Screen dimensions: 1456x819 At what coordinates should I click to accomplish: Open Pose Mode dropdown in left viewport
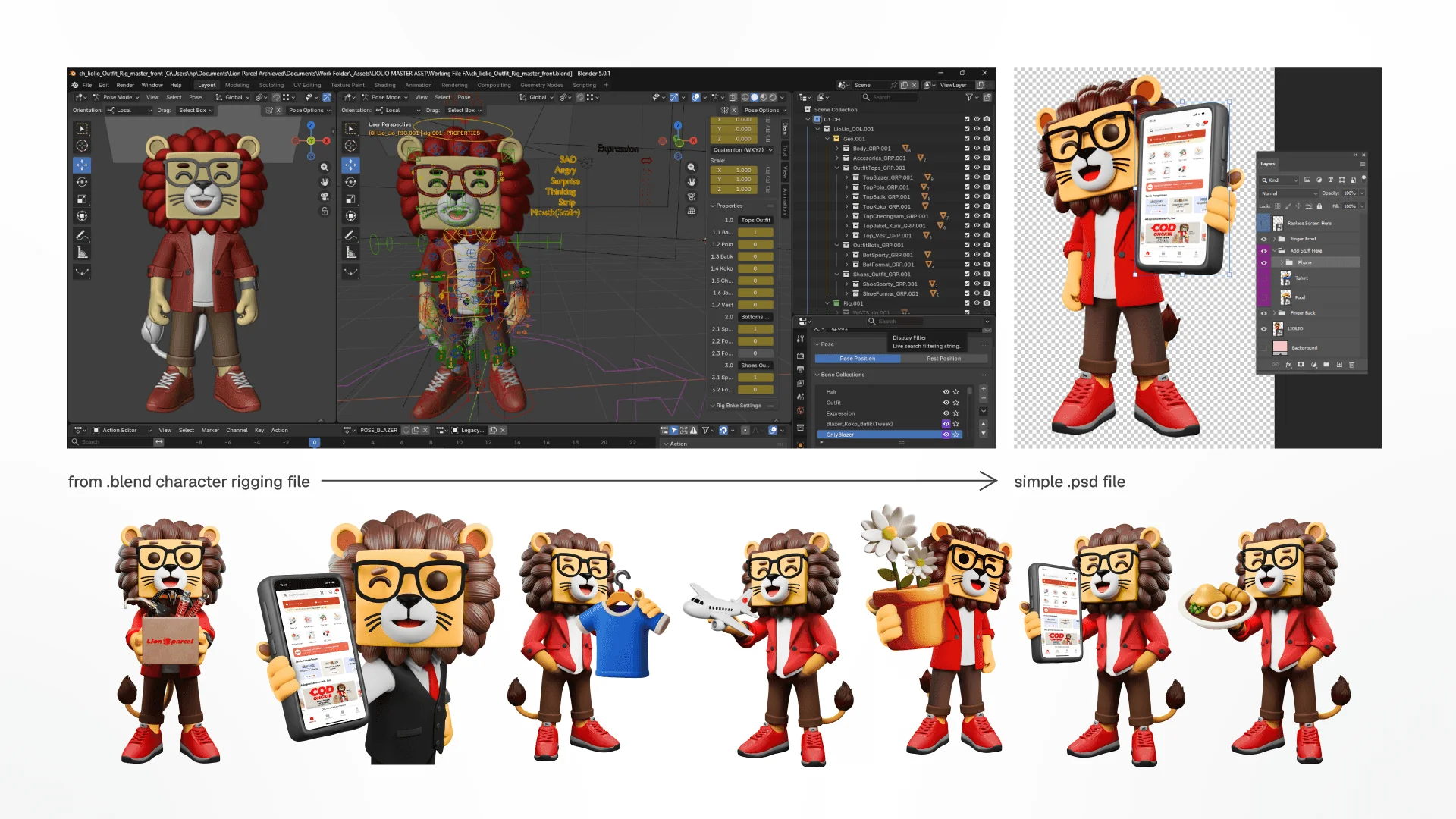pos(117,97)
